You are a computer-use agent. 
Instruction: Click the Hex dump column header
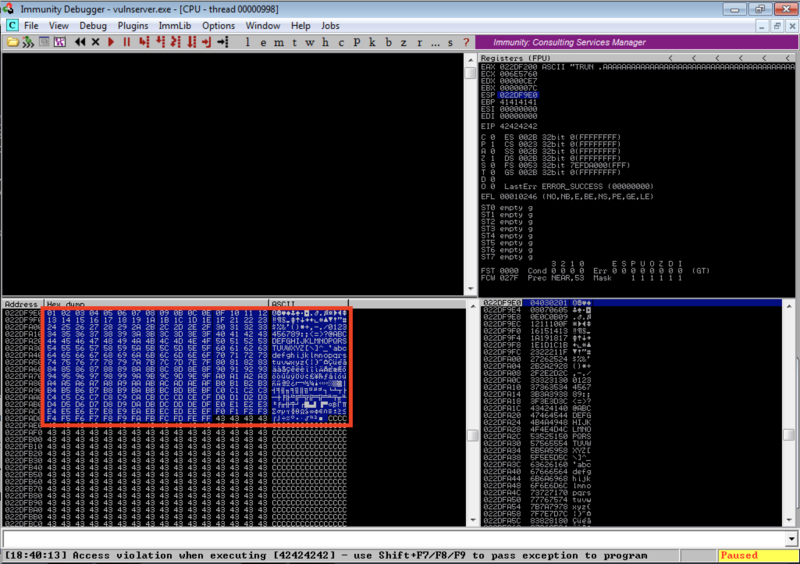coord(156,304)
